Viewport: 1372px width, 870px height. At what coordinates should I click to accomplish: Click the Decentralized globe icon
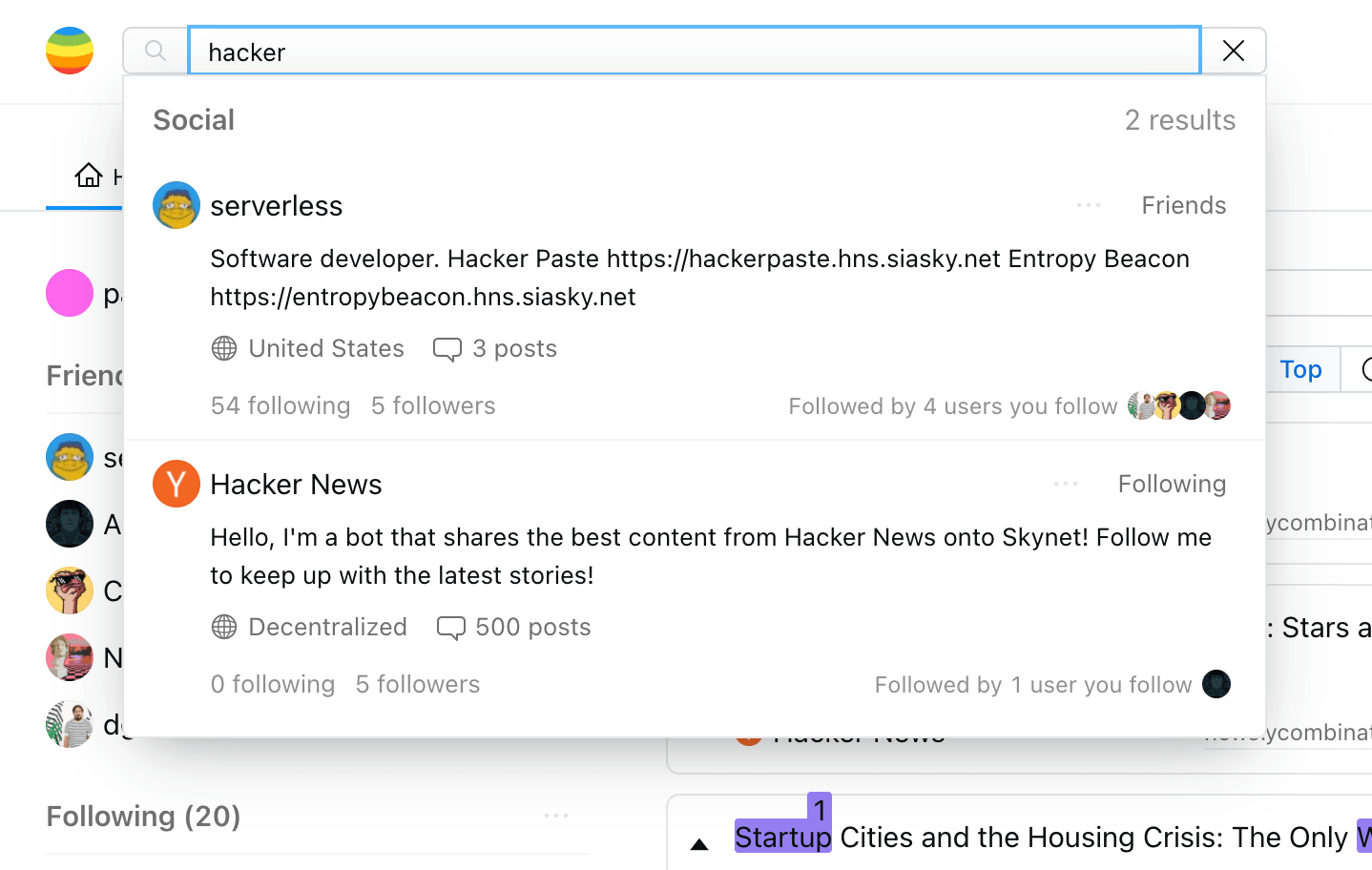tap(224, 627)
